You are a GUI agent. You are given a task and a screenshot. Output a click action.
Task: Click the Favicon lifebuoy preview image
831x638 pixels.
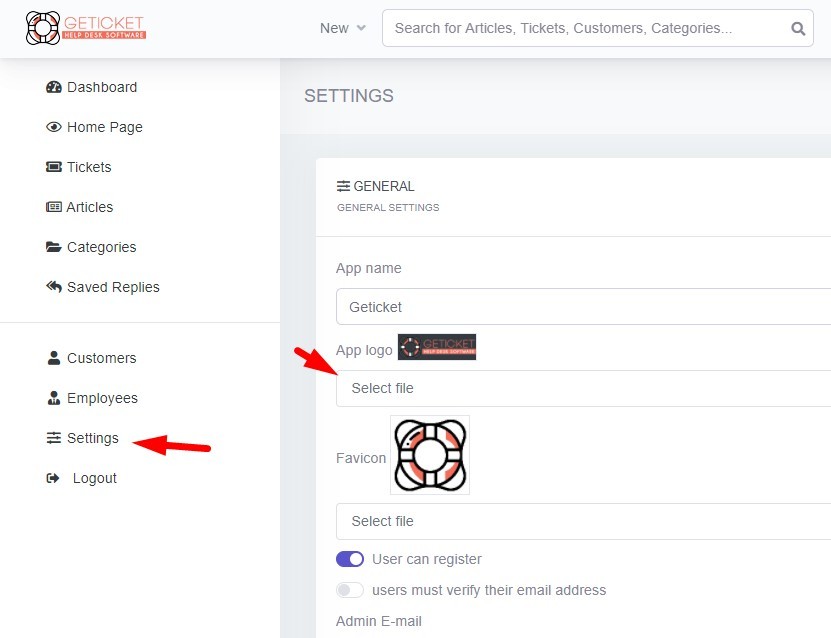pyautogui.click(x=430, y=455)
